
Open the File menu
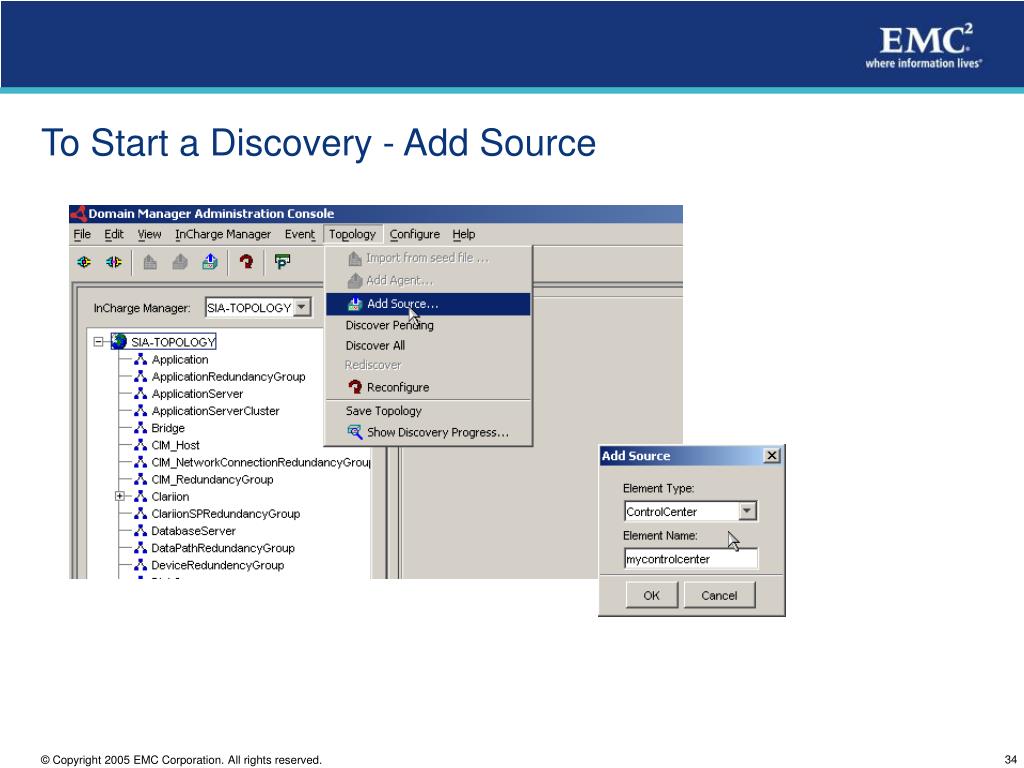click(82, 234)
